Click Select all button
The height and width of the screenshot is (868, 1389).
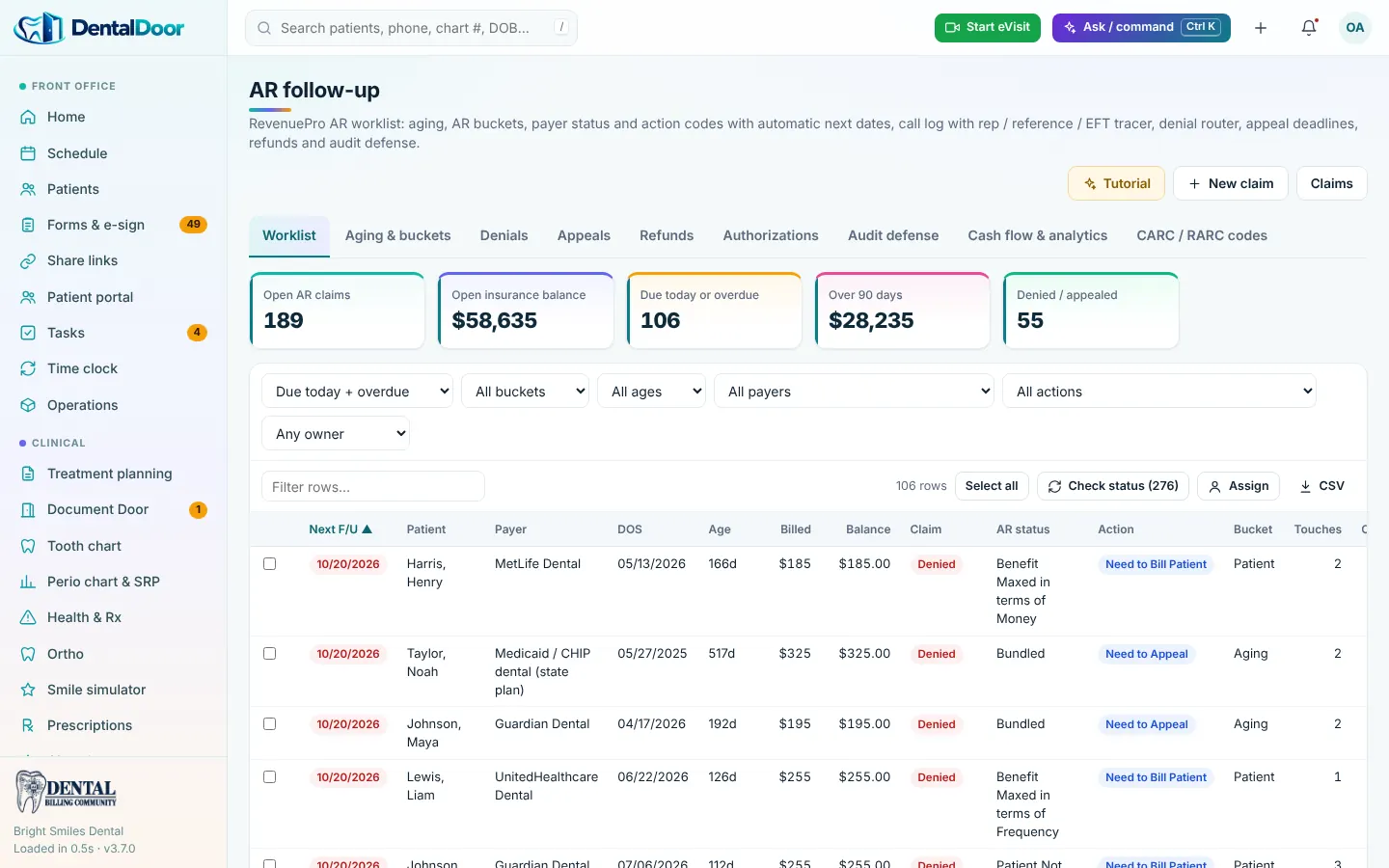[992, 486]
